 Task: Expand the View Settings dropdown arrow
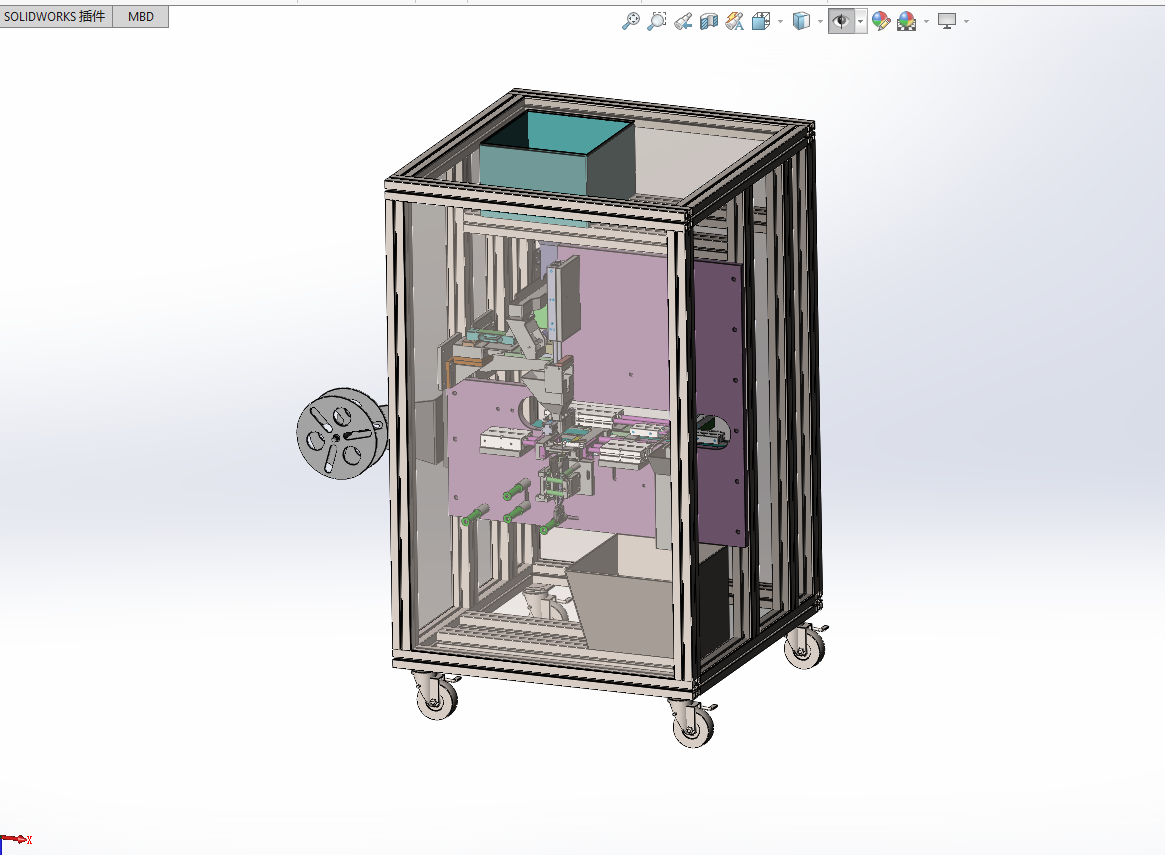point(967,22)
